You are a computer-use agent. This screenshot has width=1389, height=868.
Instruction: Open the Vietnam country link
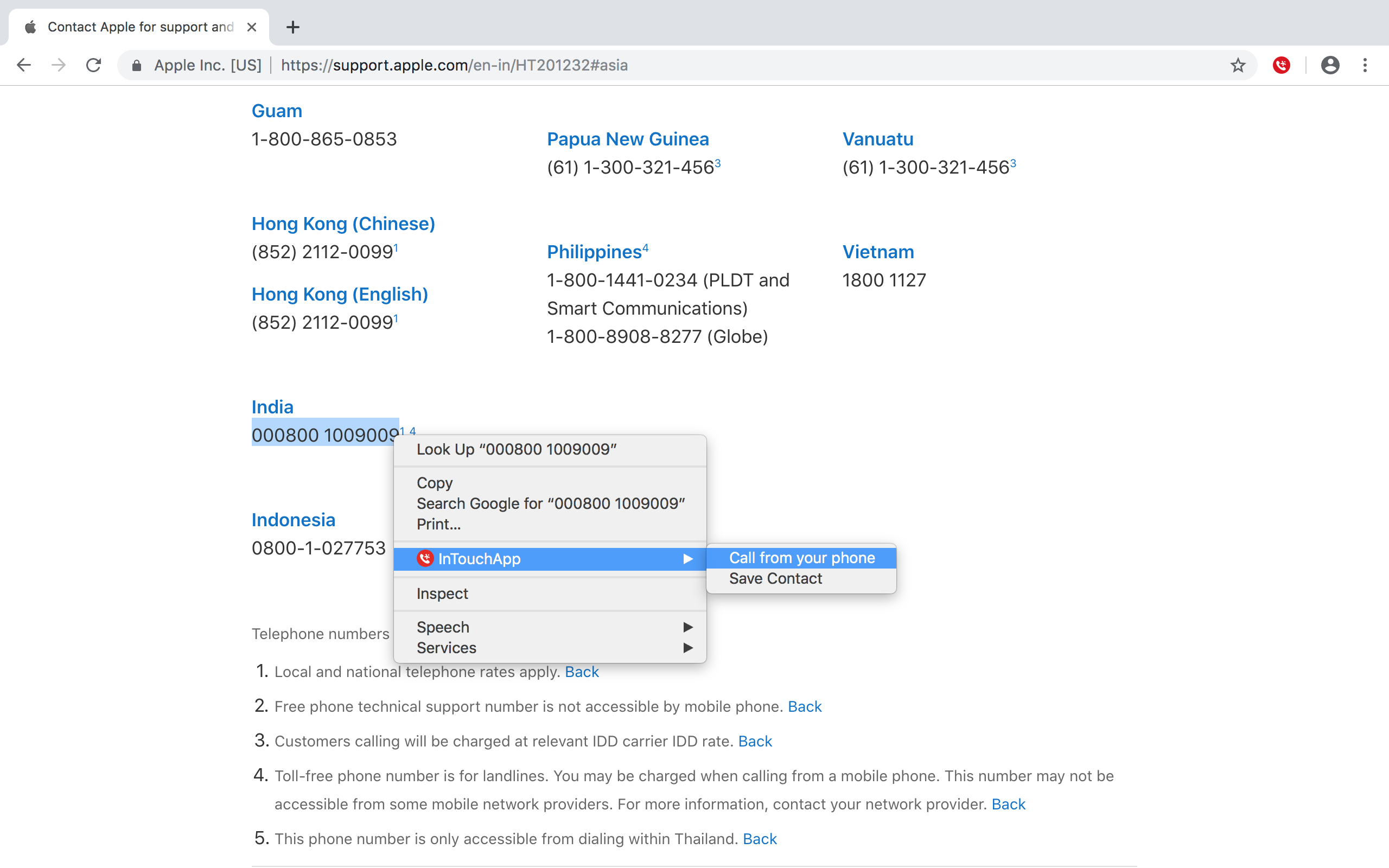[877, 251]
